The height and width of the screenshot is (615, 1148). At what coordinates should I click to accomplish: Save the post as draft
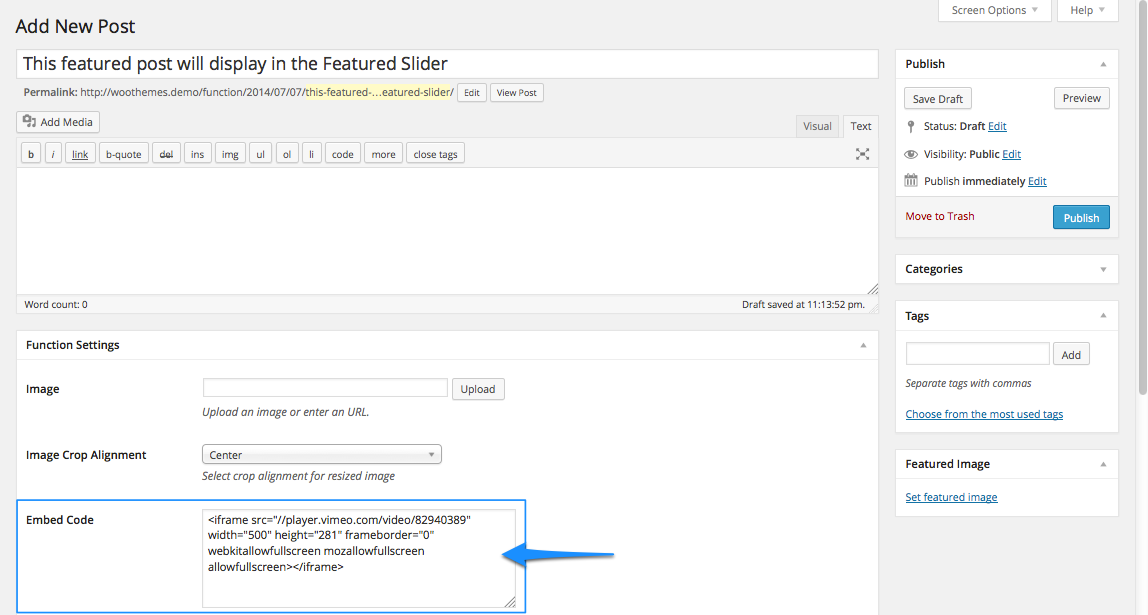[x=937, y=99]
